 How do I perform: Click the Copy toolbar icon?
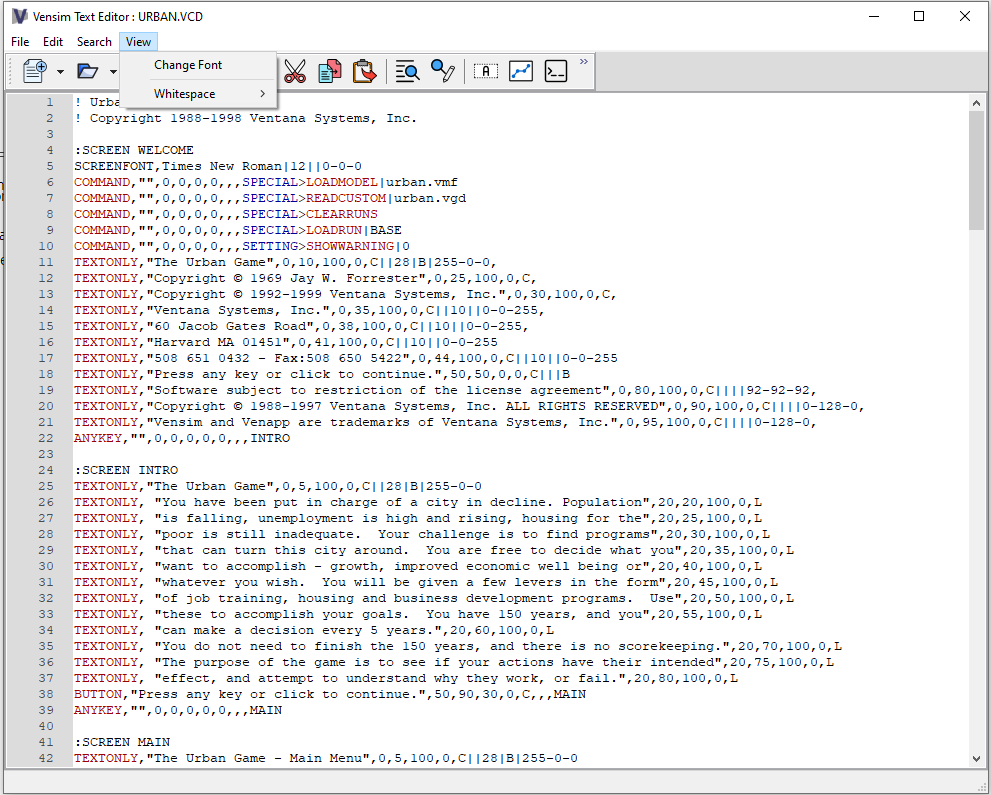(x=329, y=71)
